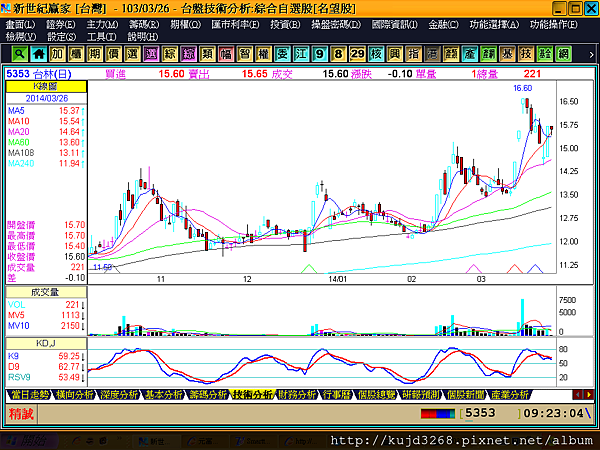This screenshot has width=600, height=450.
Task: Click the red 幅 toolbar icon
Action: click(x=226, y=54)
